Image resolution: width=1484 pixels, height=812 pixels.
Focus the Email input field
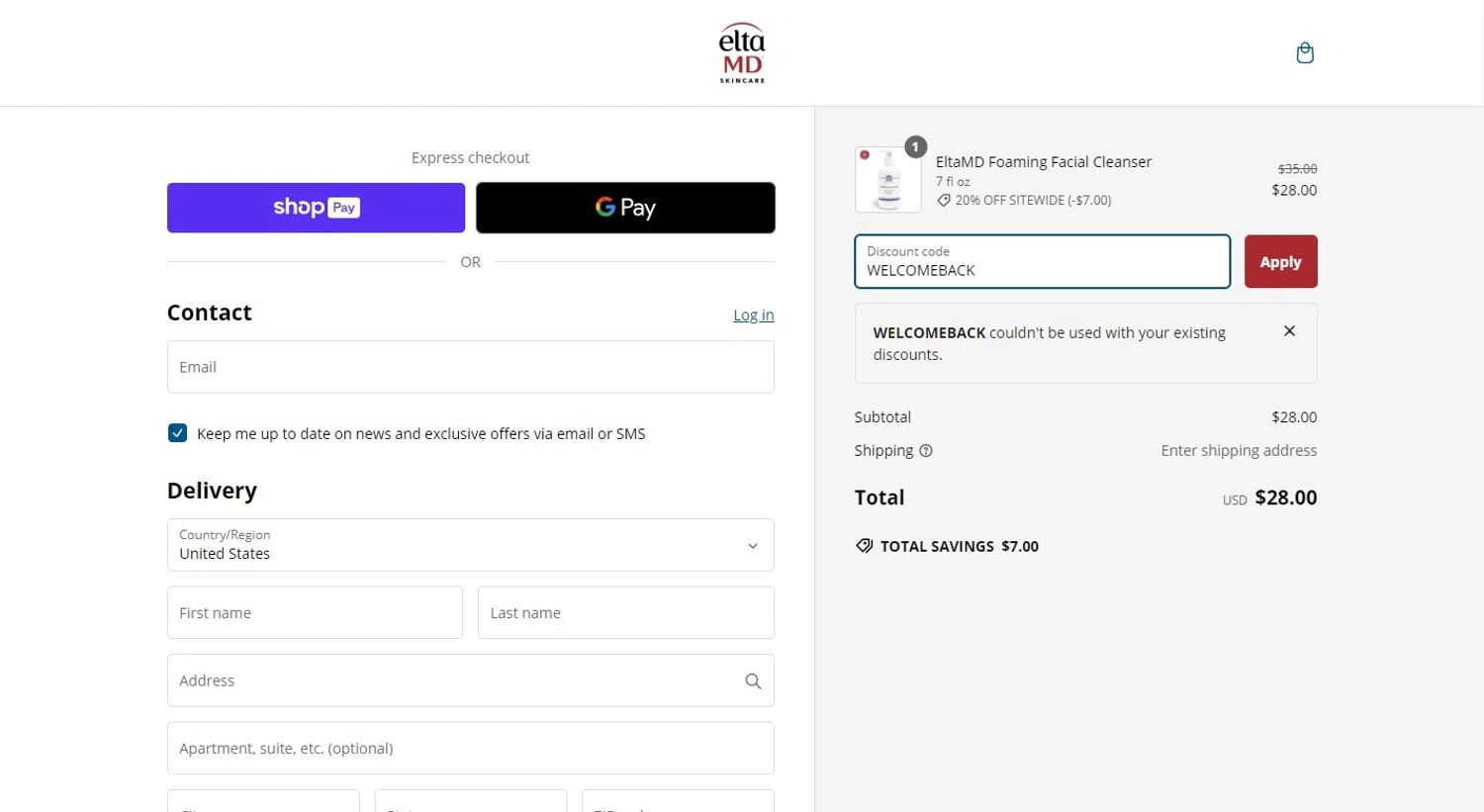[x=471, y=367]
